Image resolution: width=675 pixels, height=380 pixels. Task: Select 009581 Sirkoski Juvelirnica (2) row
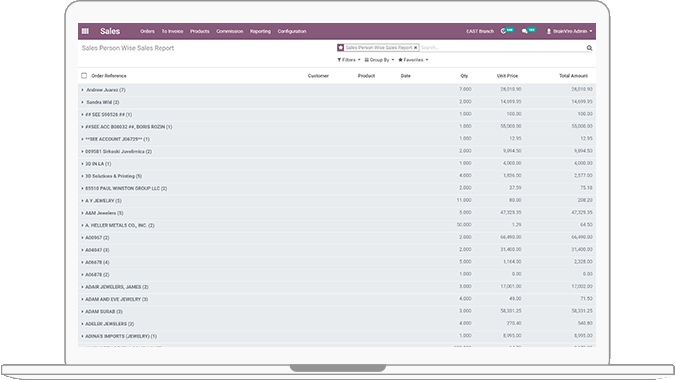click(x=337, y=151)
